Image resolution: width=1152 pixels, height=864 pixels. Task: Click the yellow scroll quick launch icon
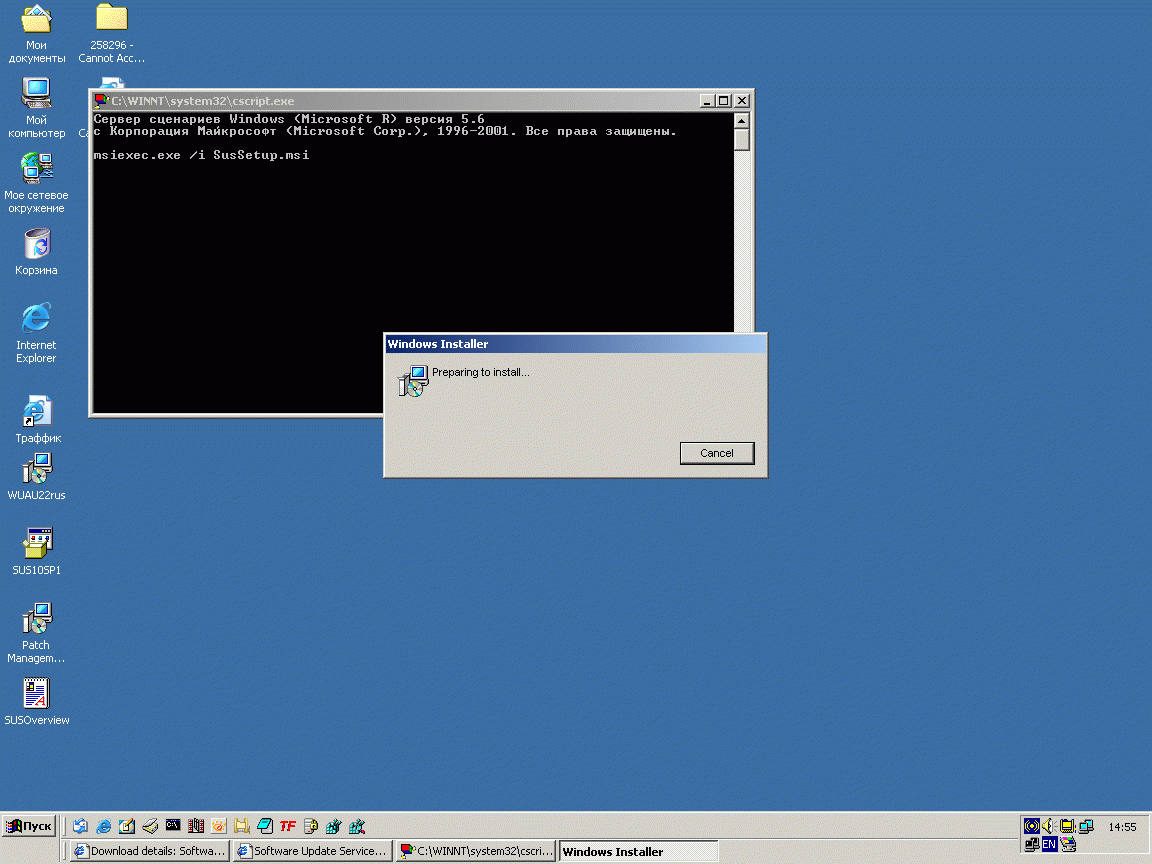[x=242, y=826]
